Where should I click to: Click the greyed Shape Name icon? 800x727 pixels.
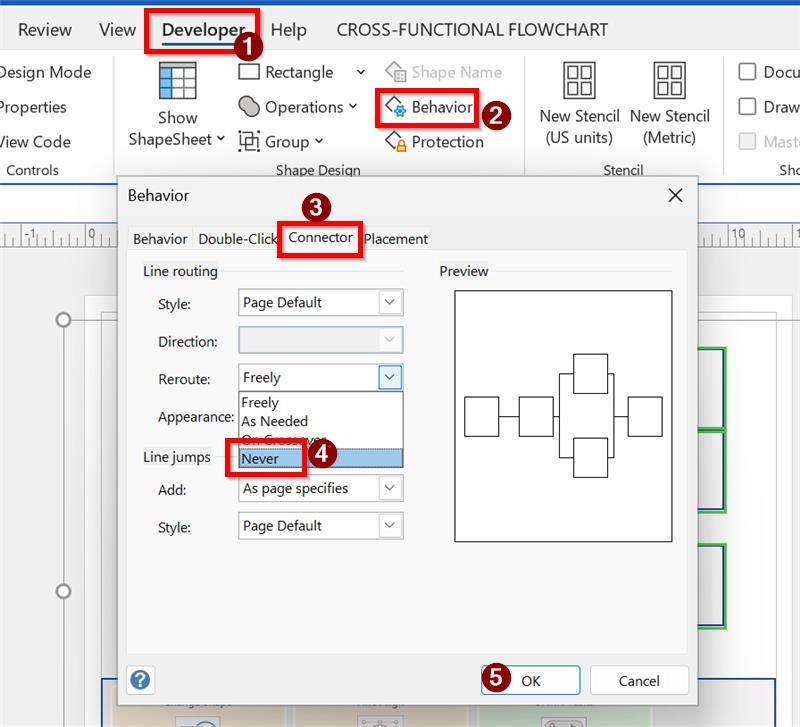tap(396, 72)
